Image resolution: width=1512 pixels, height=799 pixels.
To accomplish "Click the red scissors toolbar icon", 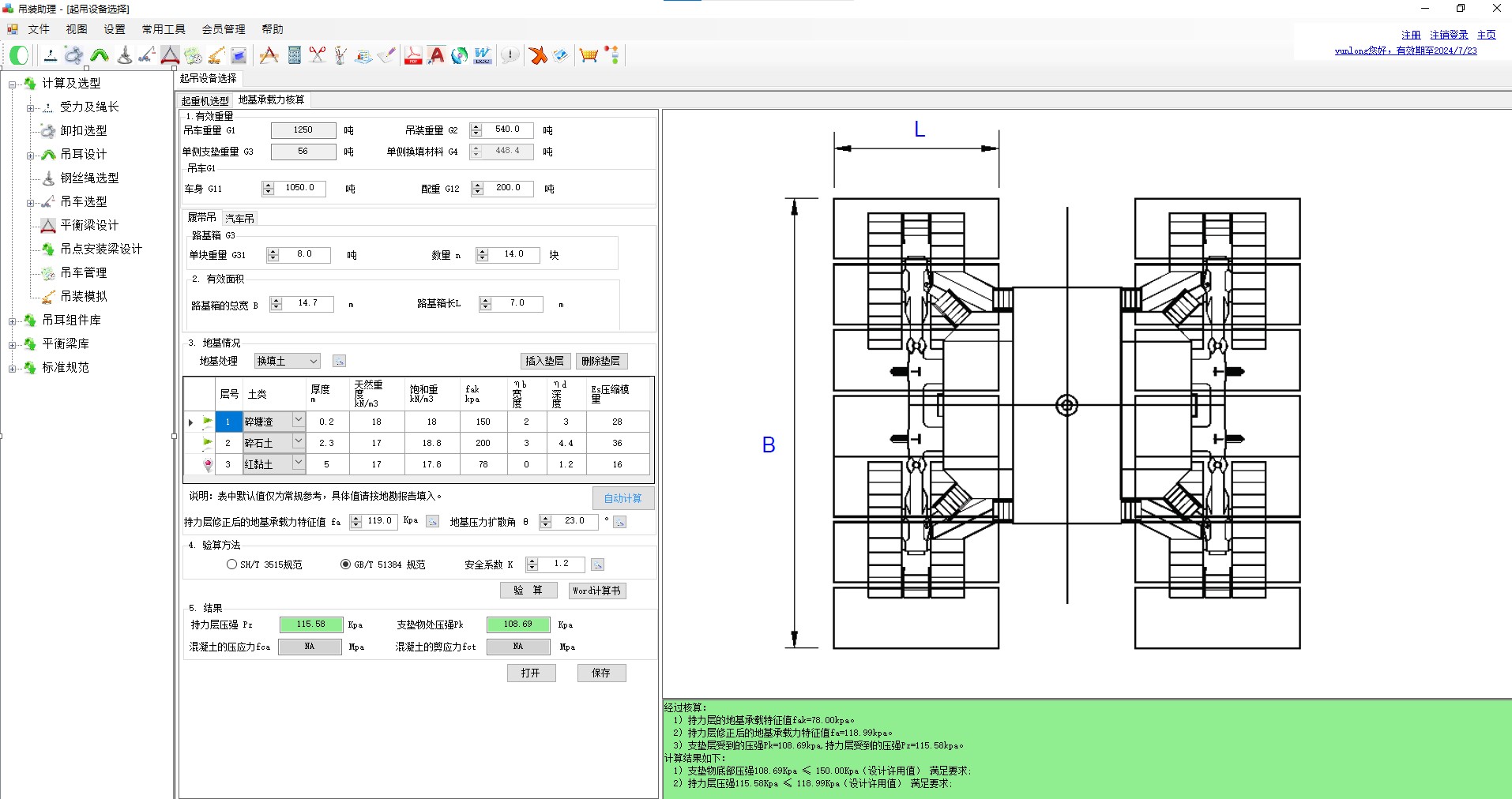I will [x=318, y=55].
